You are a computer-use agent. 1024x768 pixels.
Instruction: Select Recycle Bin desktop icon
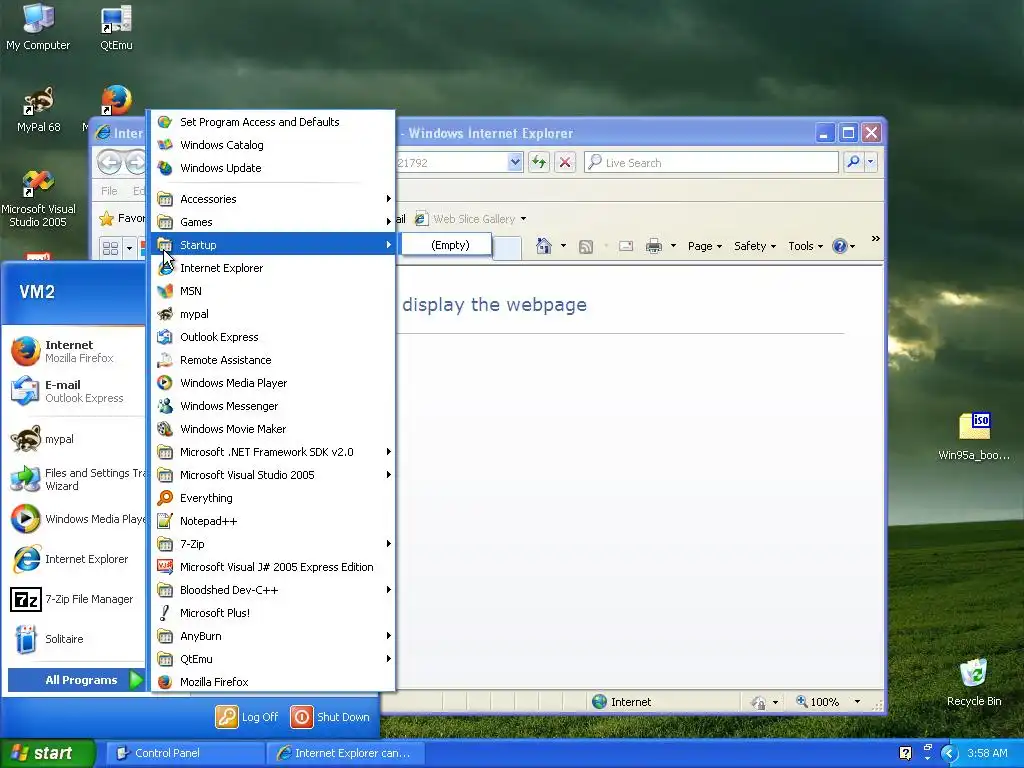pos(974,682)
